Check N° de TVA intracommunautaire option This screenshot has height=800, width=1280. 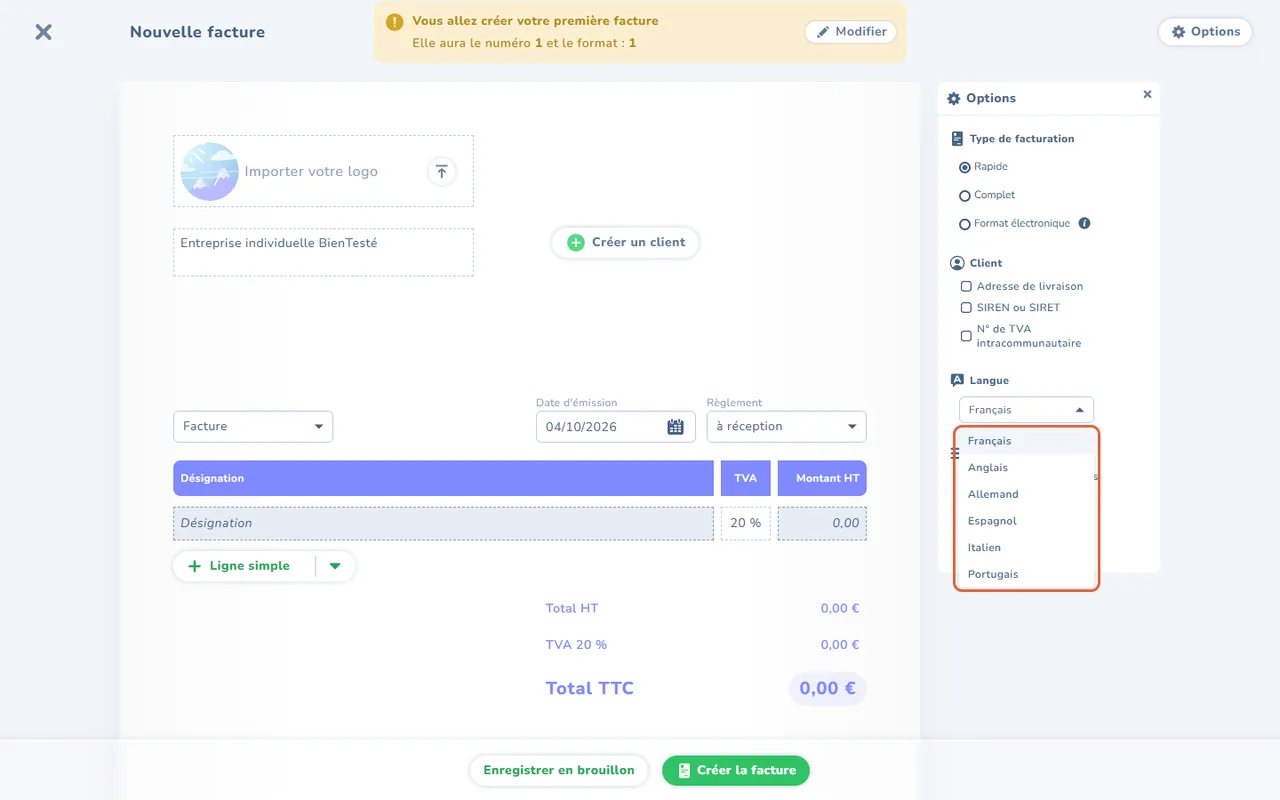pos(966,336)
